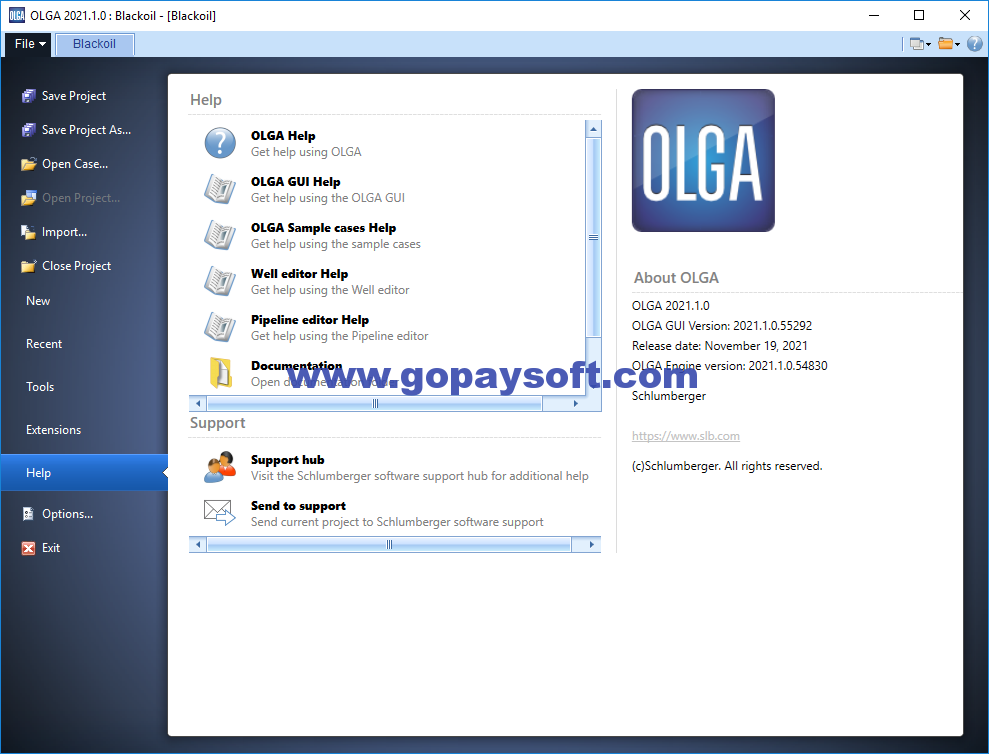989x754 pixels.
Task: Click the Save Project disk icon
Action: pos(28,96)
